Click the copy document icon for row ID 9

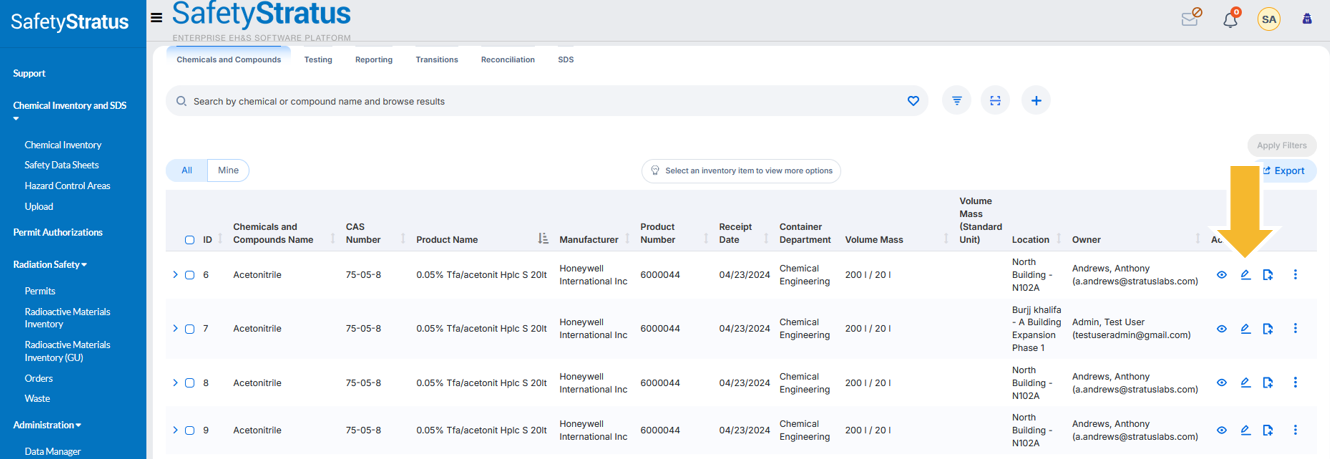pos(1268,431)
